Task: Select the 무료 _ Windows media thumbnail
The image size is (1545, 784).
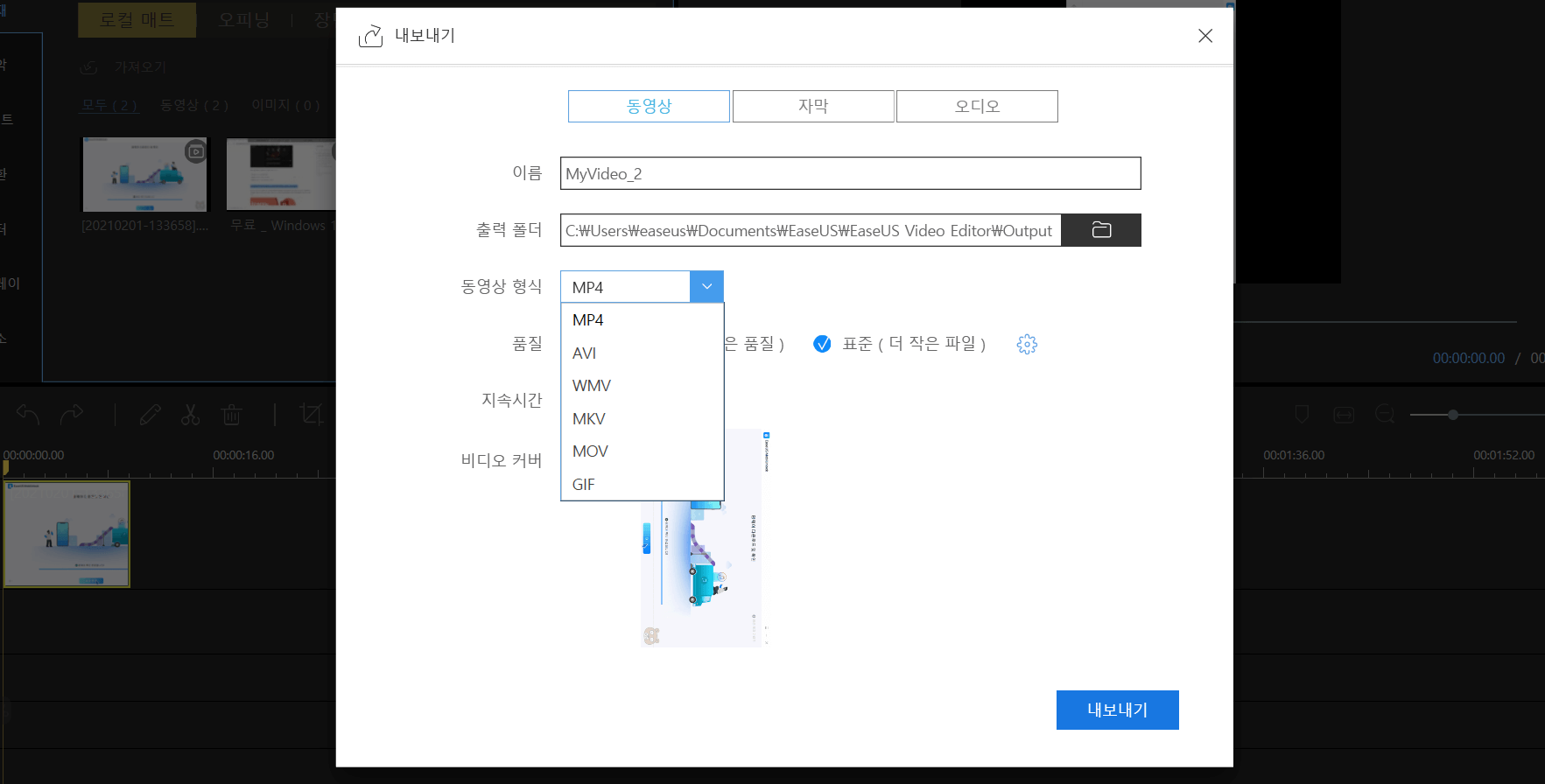Action: 281,174
